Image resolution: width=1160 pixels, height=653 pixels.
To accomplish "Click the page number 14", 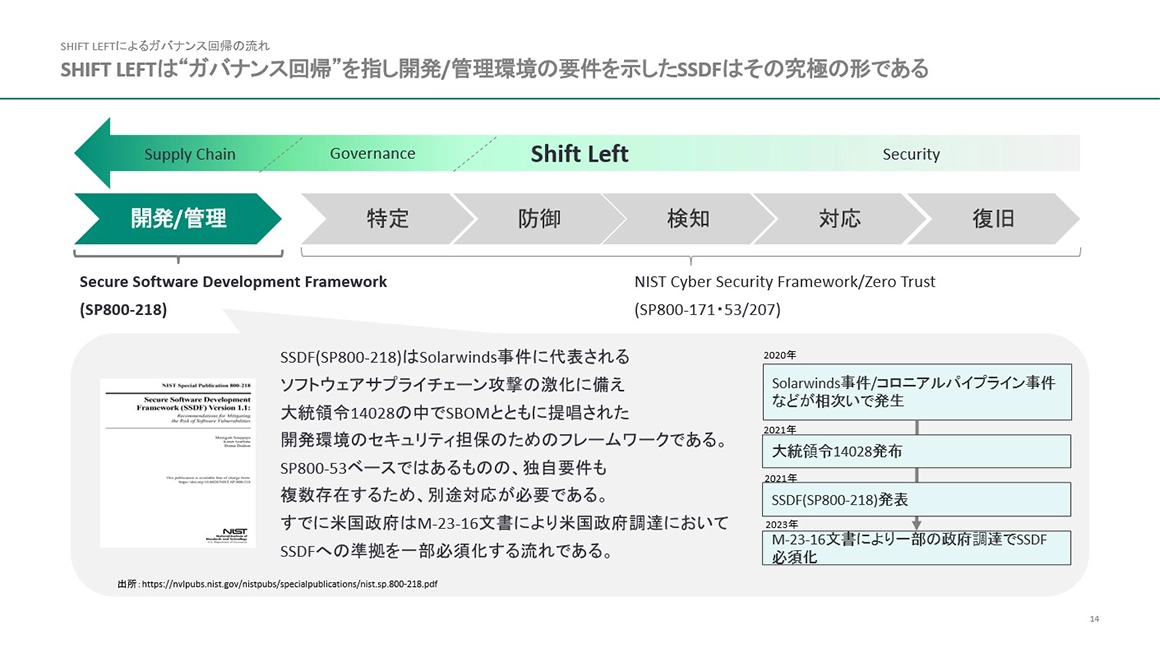I will pyautogui.click(x=1094, y=619).
